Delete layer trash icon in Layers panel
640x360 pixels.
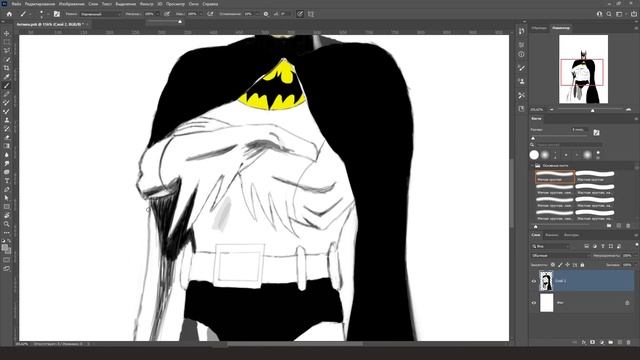[629, 342]
